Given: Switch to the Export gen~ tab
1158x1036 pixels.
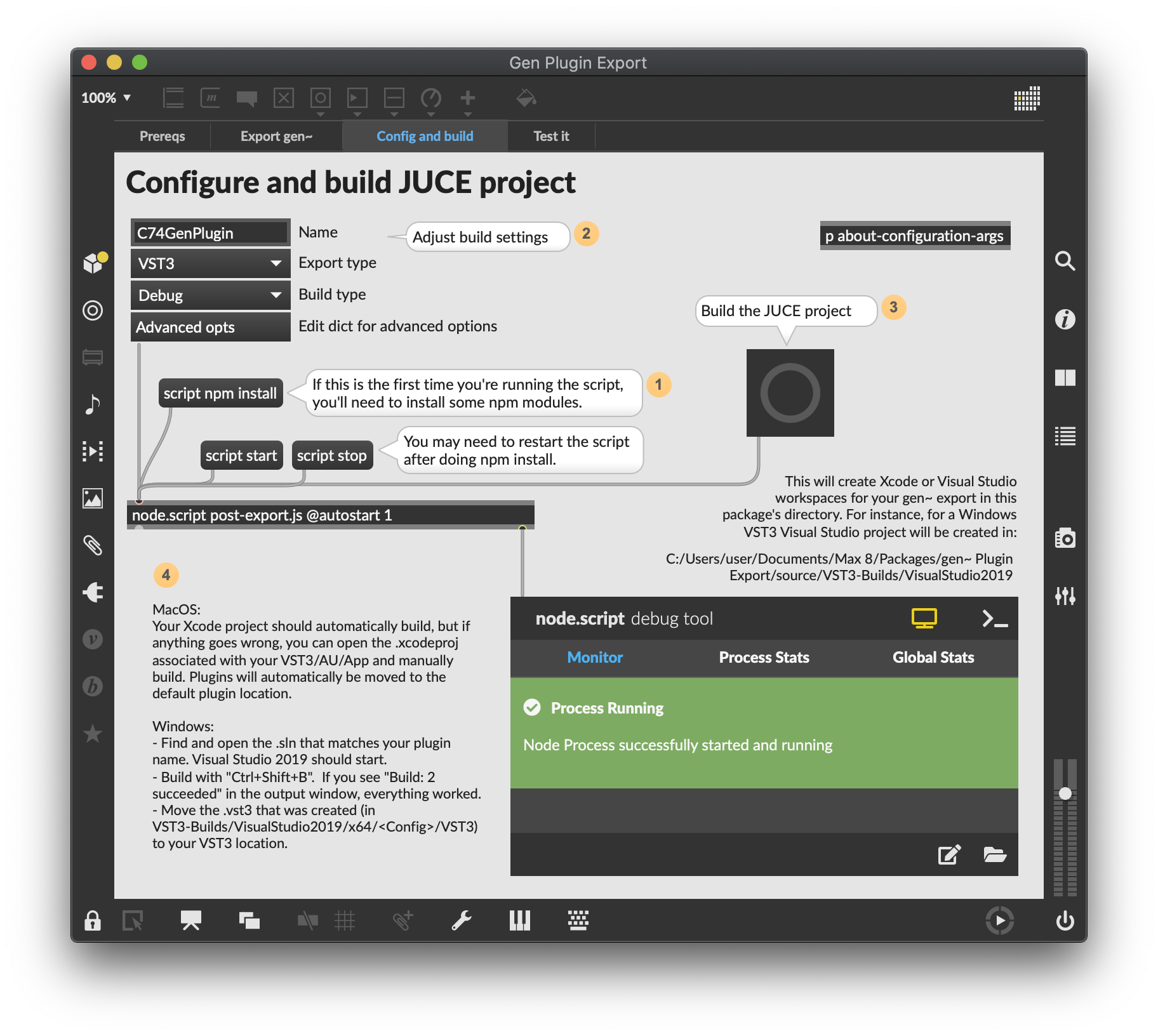Looking at the screenshot, I should point(277,136).
